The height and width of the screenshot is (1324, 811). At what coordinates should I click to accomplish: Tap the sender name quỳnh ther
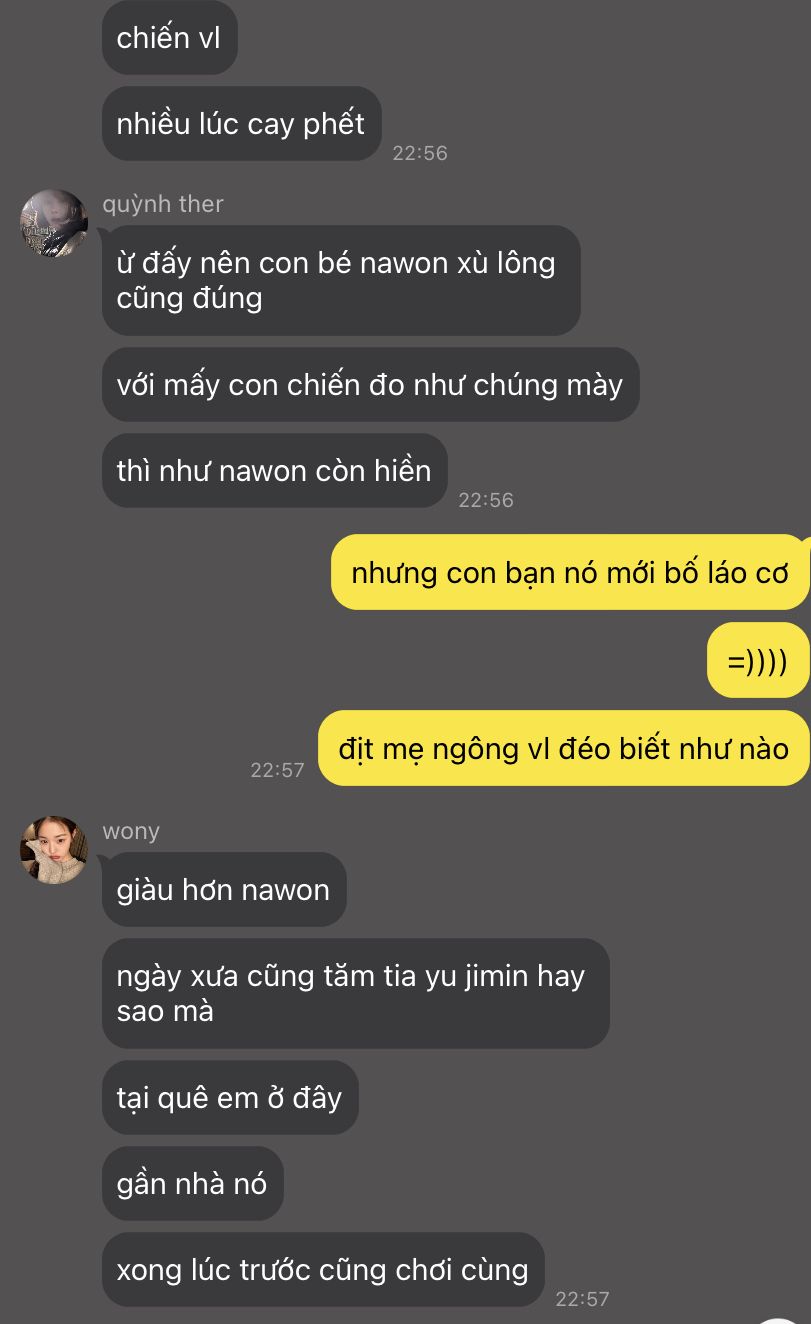pyautogui.click(x=163, y=204)
